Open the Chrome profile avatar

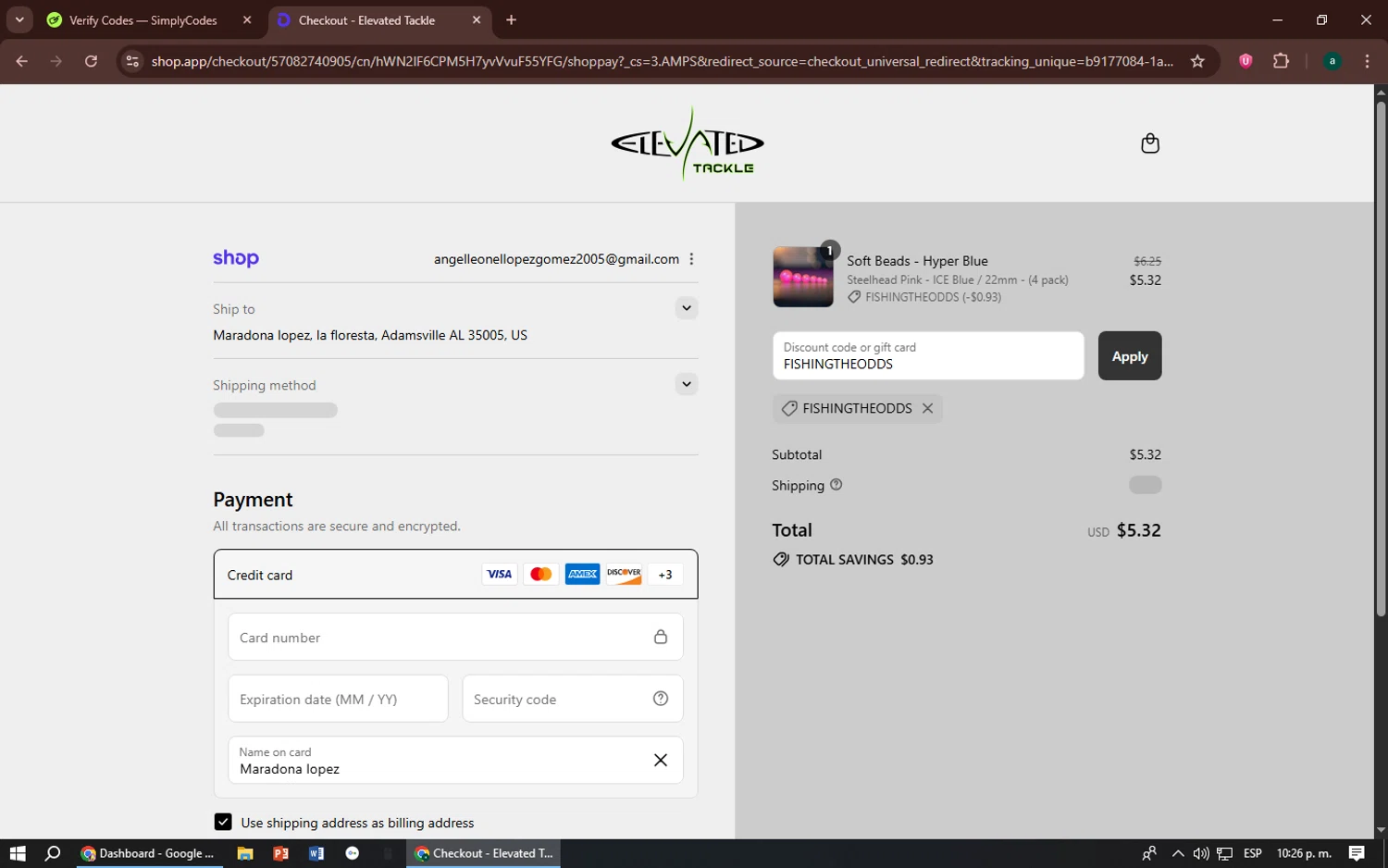pos(1332,61)
